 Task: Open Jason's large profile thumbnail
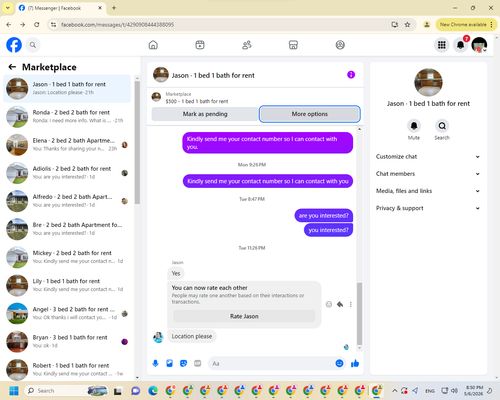428,82
